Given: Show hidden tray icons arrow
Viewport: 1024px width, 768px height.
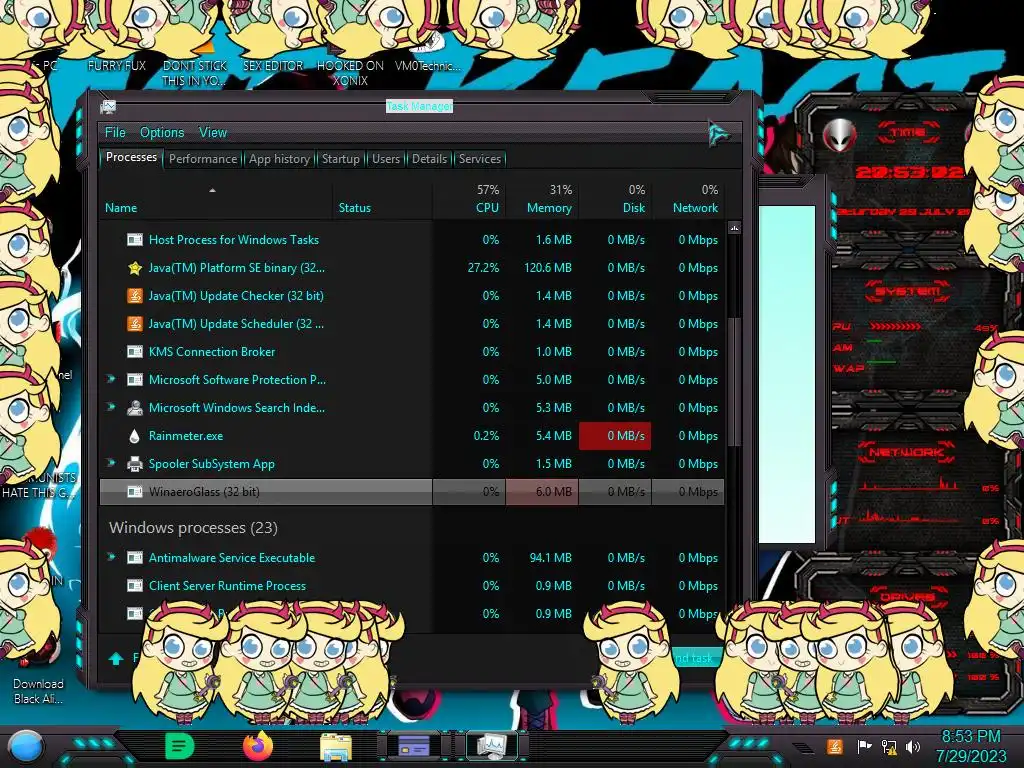Looking at the screenshot, I should pyautogui.click(x=804, y=748).
